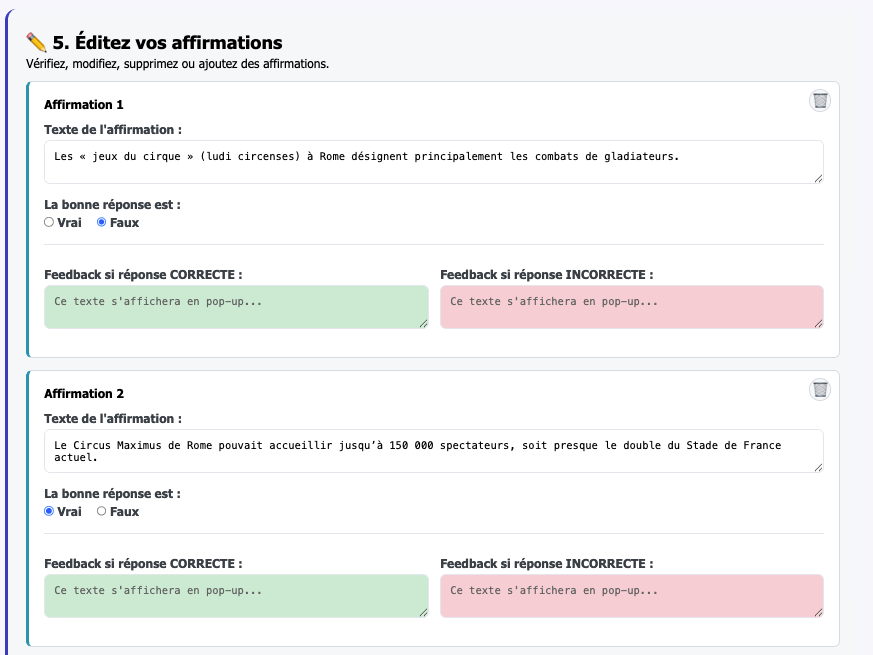This screenshot has width=873, height=655.
Task: Click resize grip on Affirmation 1 pink feedback box
Action: [x=818, y=323]
